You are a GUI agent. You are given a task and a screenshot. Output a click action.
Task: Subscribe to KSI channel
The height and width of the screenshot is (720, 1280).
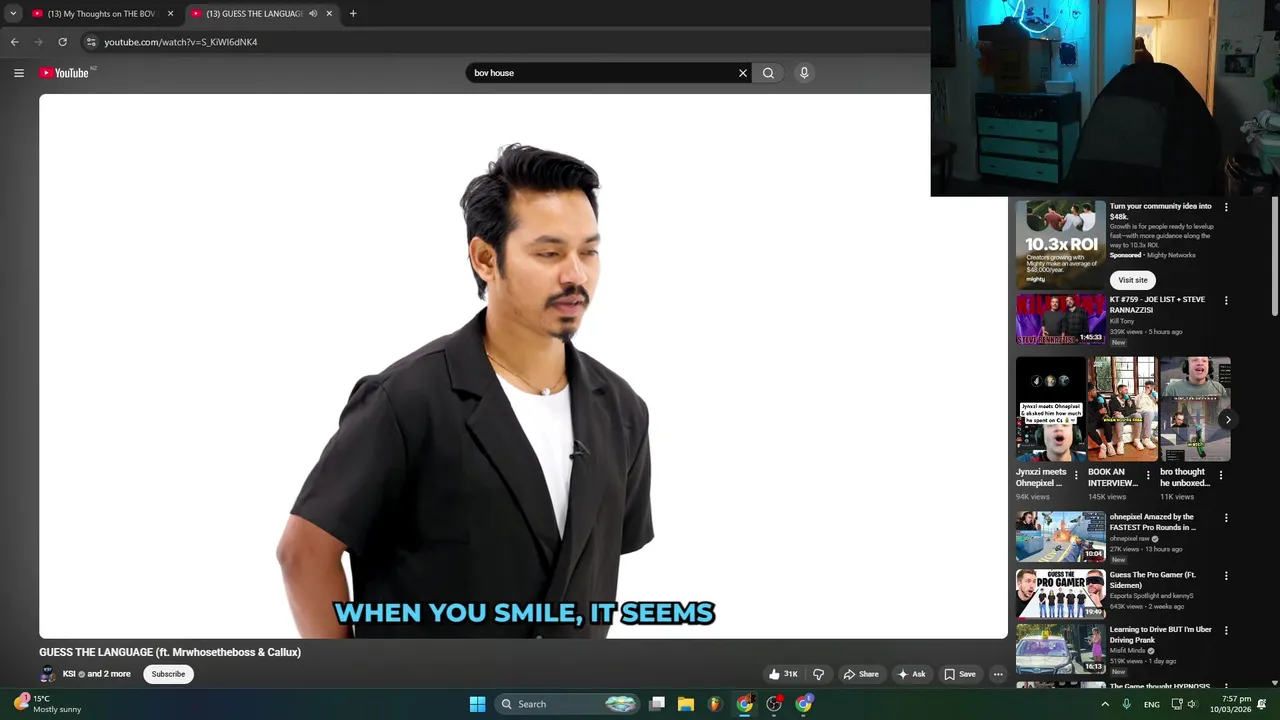point(168,674)
